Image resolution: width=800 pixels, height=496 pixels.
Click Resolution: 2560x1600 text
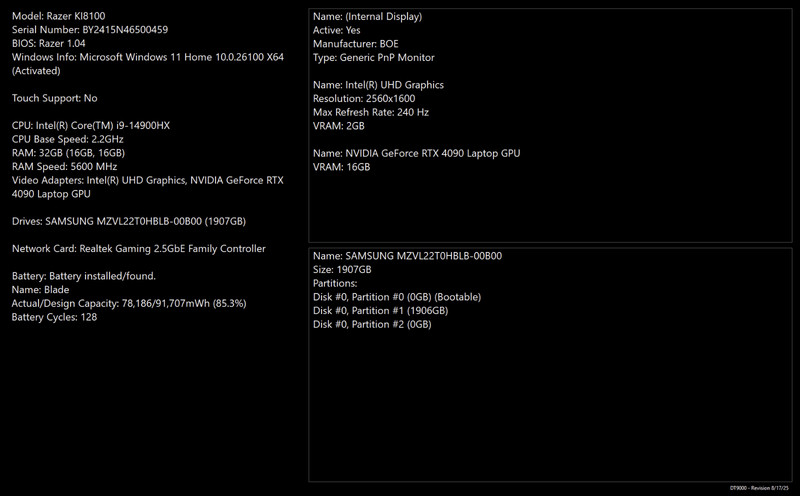(x=364, y=99)
